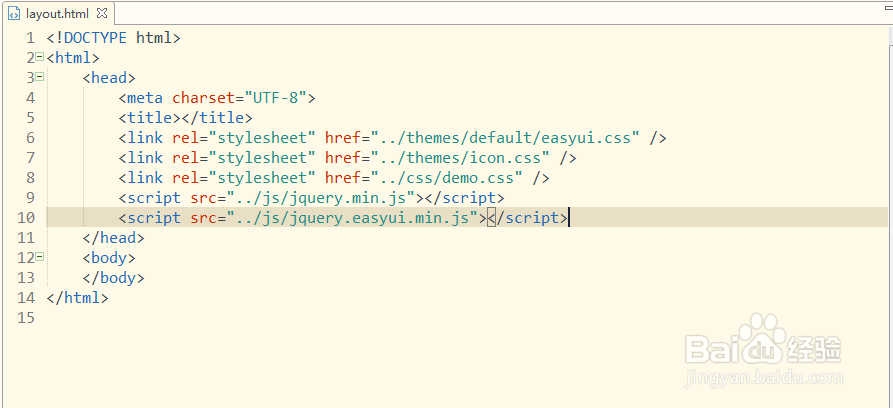
Task: Click the demo.css href value on line 8
Action: 447,178
